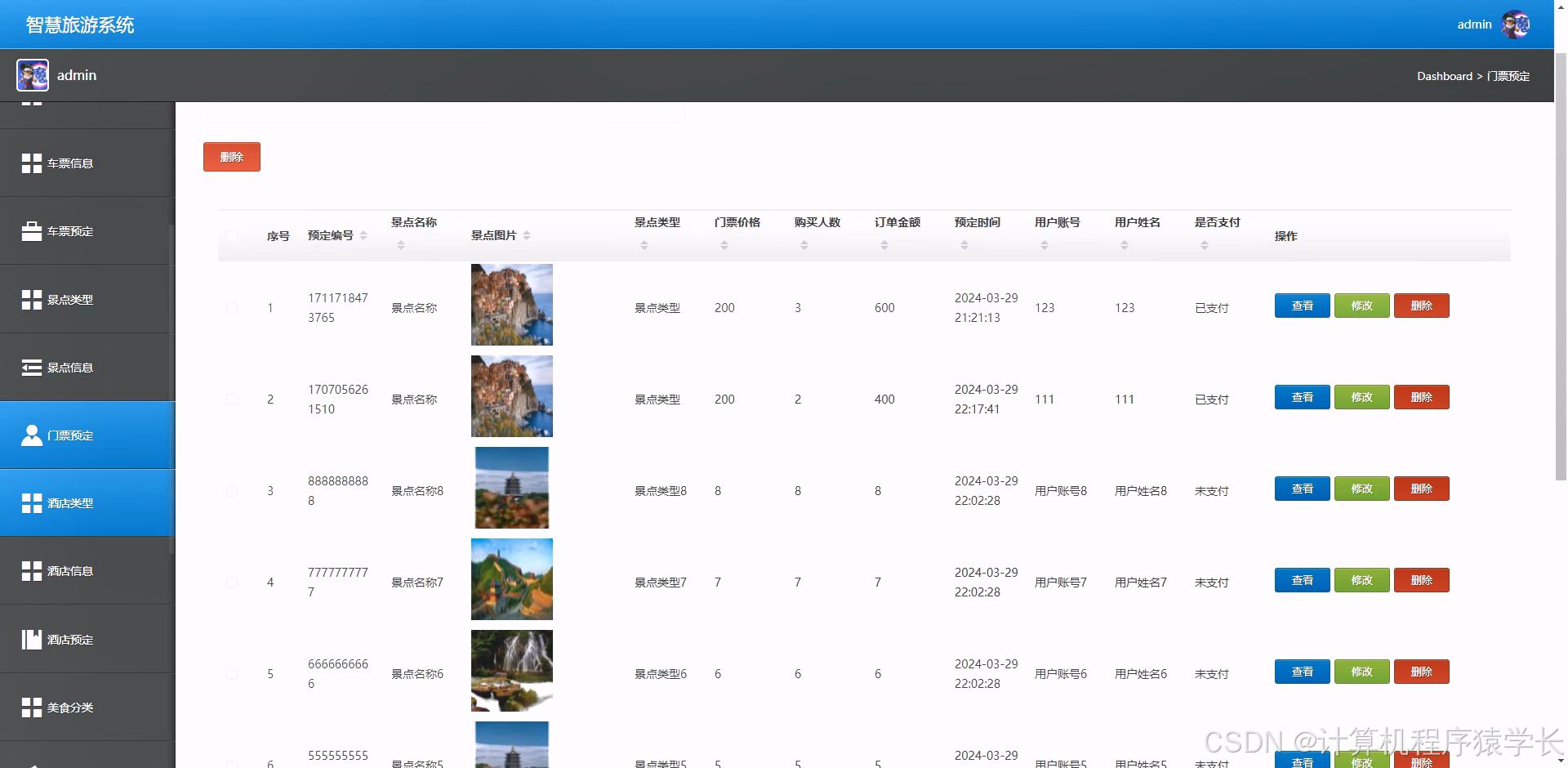Image resolution: width=1568 pixels, height=768 pixels.
Task: Click the 景点信息 list icon in sidebar
Action: pyautogui.click(x=32, y=368)
